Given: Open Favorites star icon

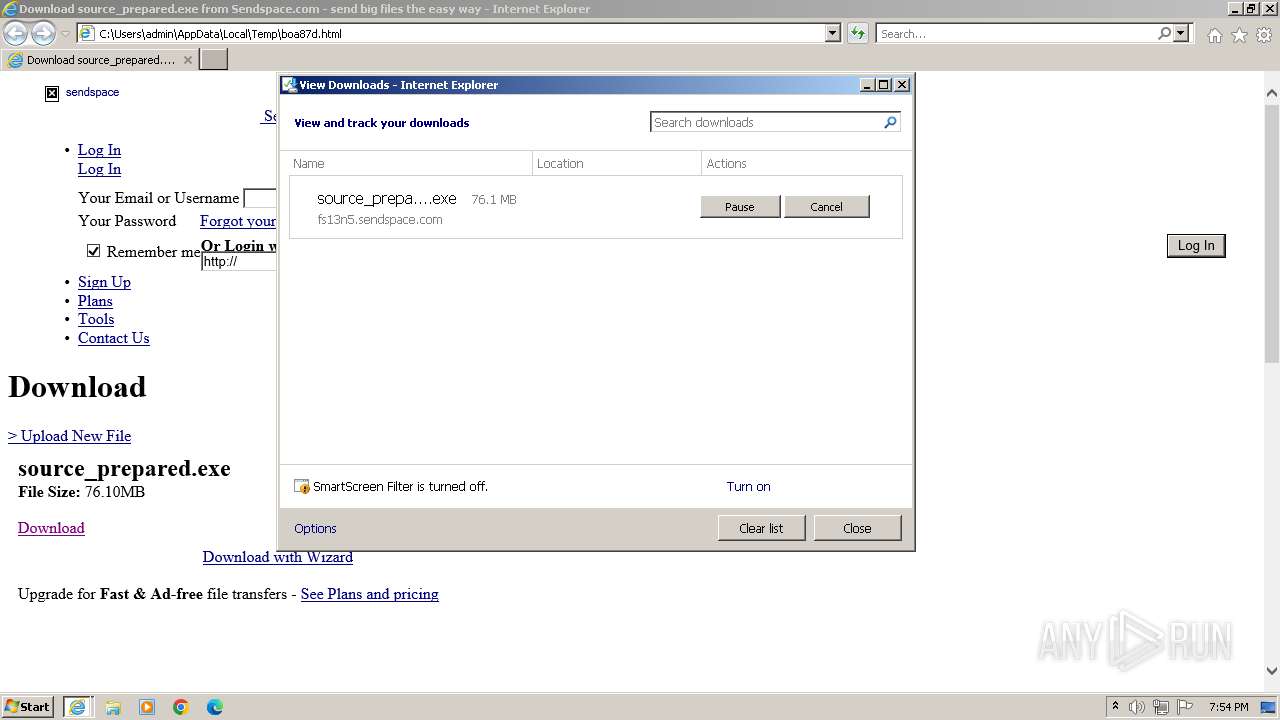Looking at the screenshot, I should [x=1239, y=35].
